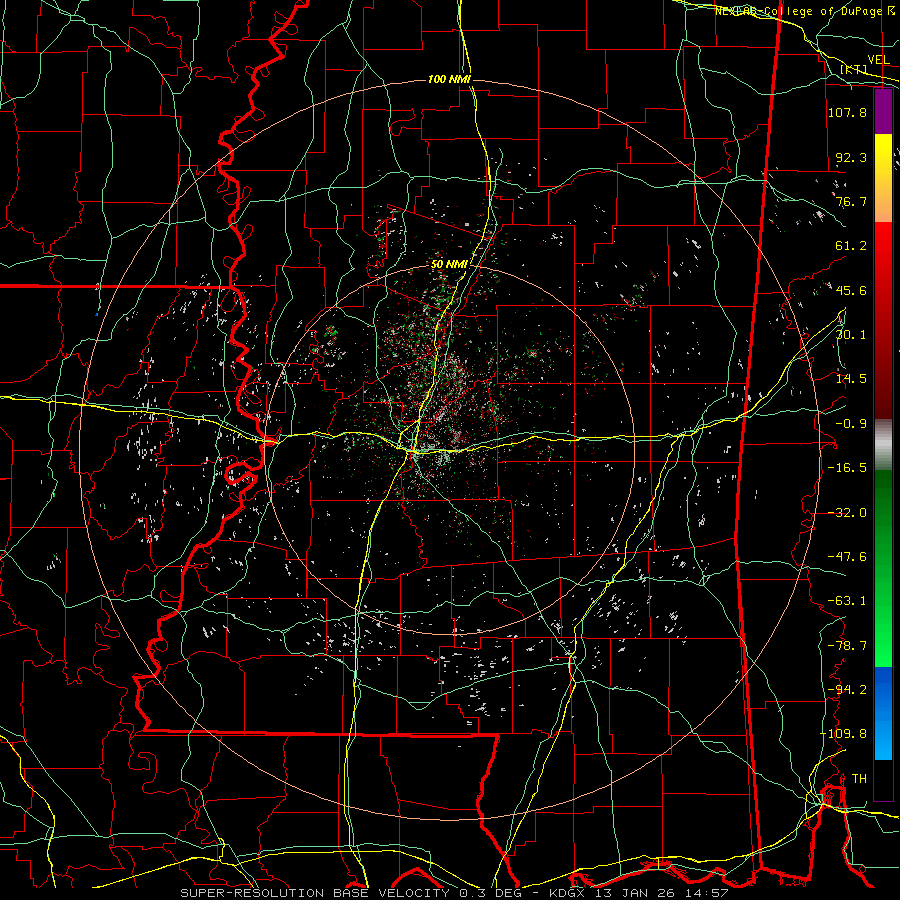Click the -94.2 velocity scale value

tap(847, 690)
